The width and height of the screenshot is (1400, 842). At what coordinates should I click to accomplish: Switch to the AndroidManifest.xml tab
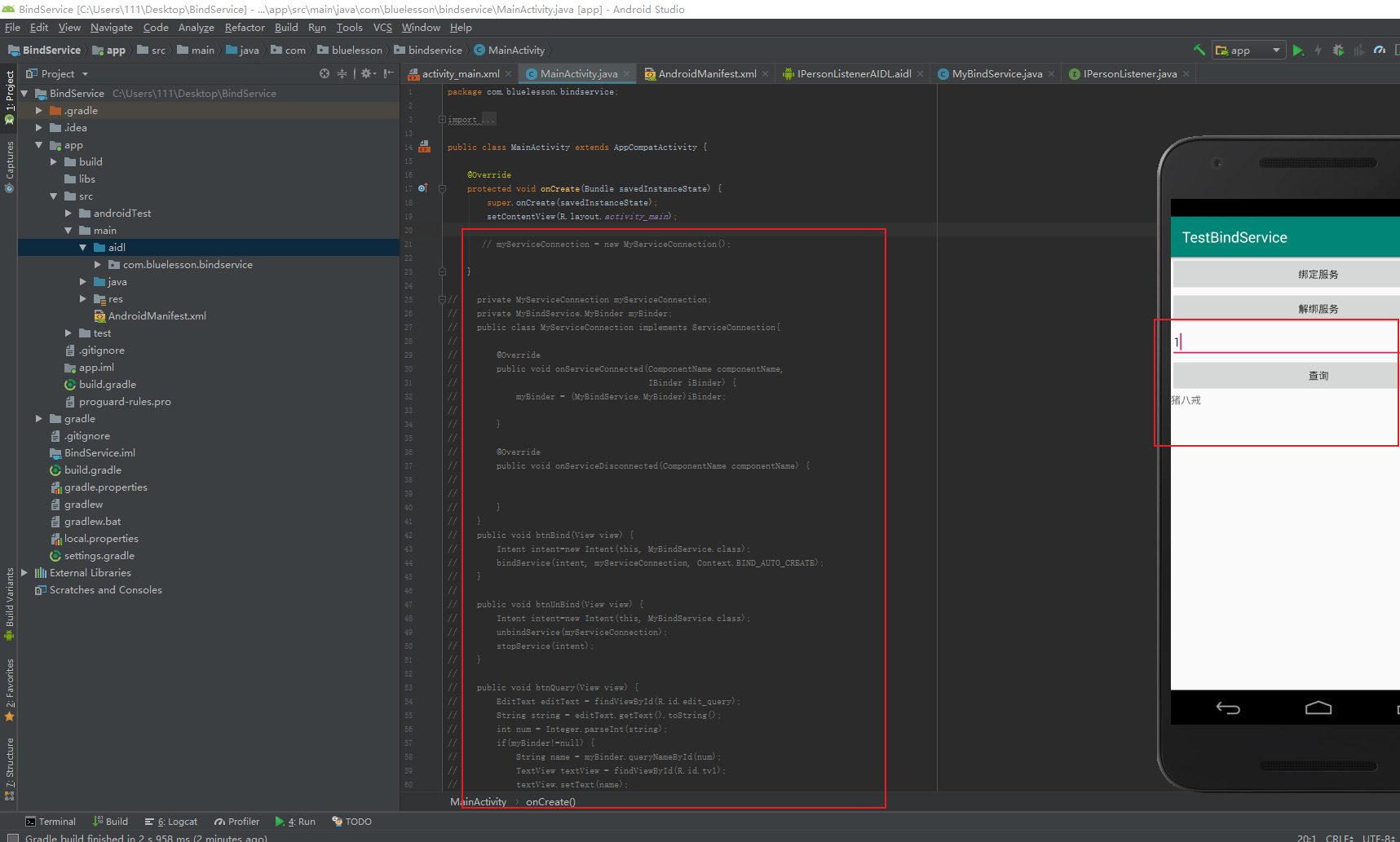tap(706, 74)
